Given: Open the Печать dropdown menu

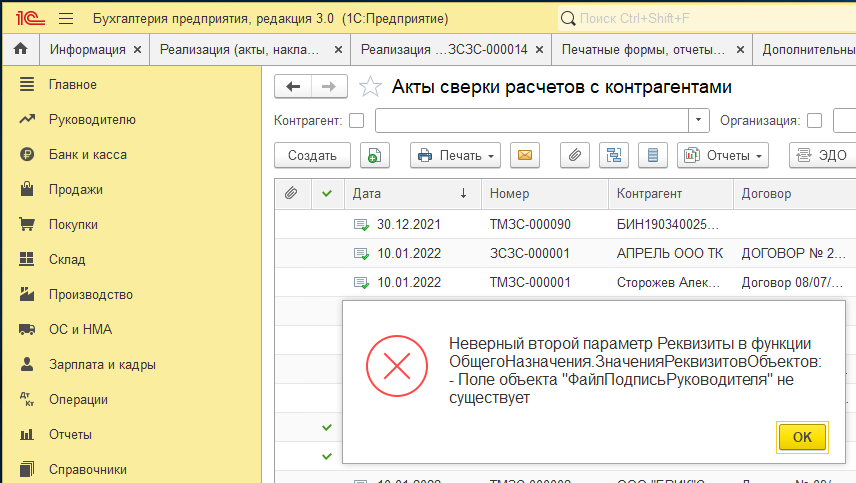Looking at the screenshot, I should coord(455,156).
